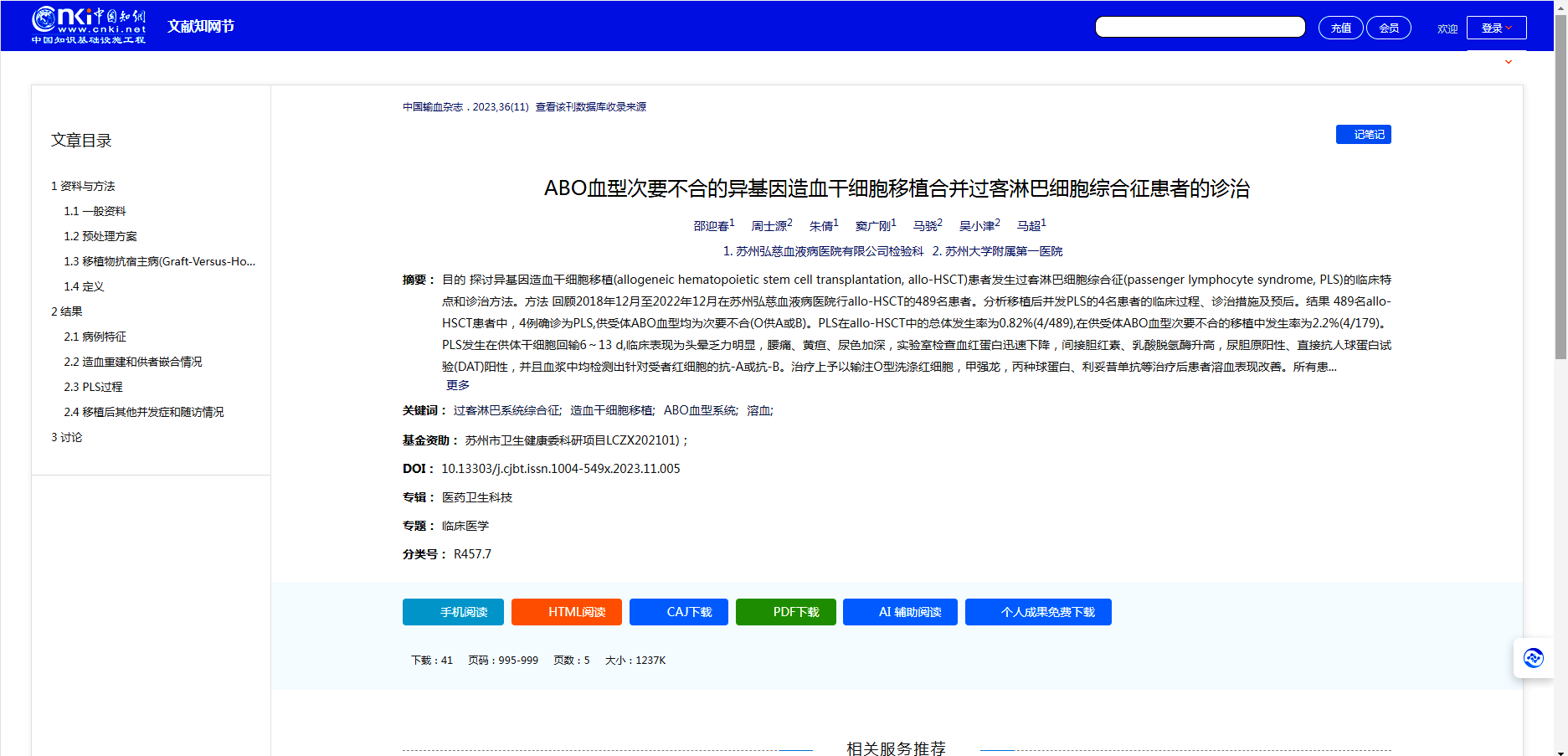Click 查看该刊数据库收录来源 link
This screenshot has height=756, width=1568.
591,107
